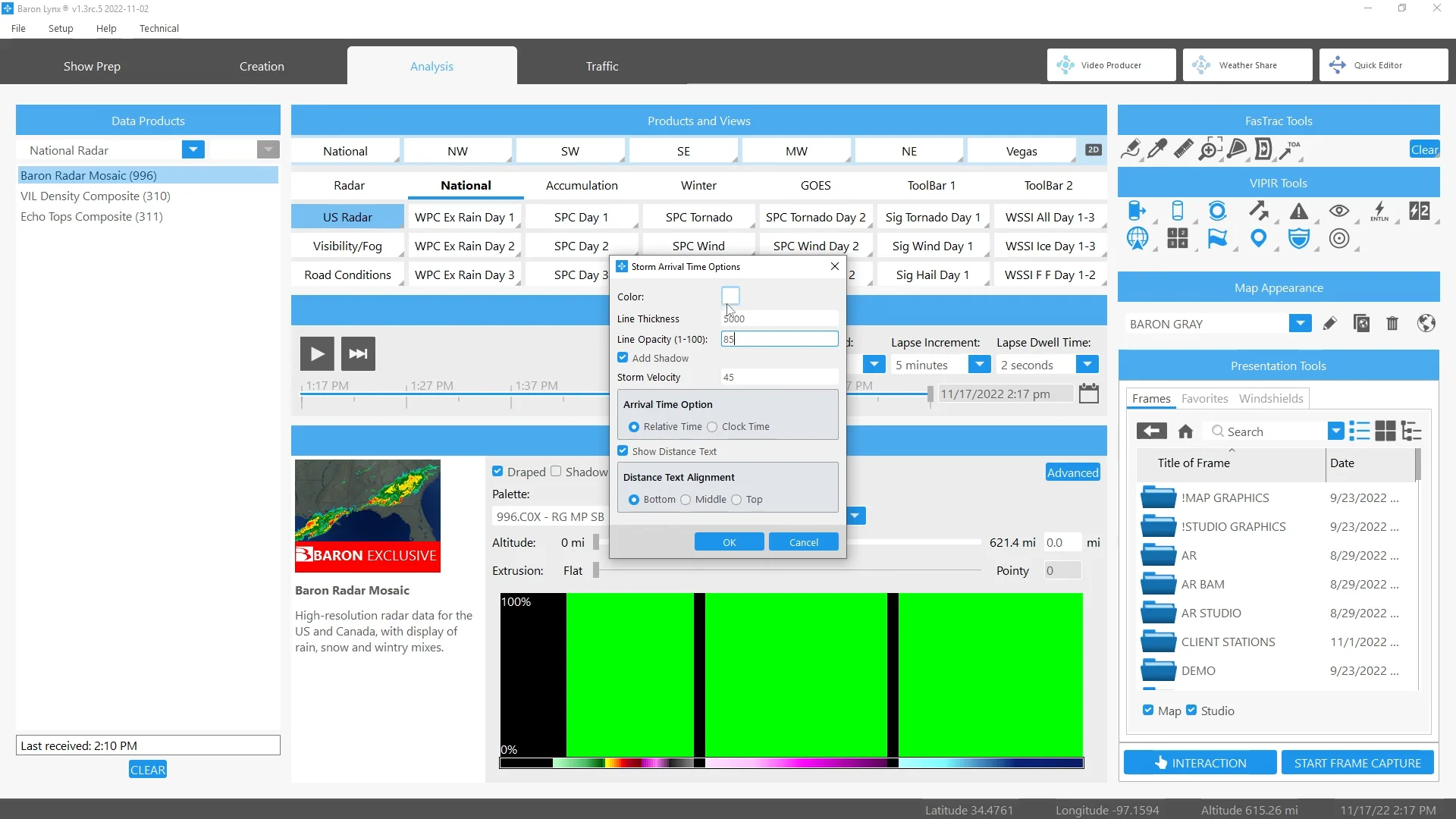Screen dimensions: 1456x819
Task: Click the warning triangle alerts icon
Action: [1299, 211]
